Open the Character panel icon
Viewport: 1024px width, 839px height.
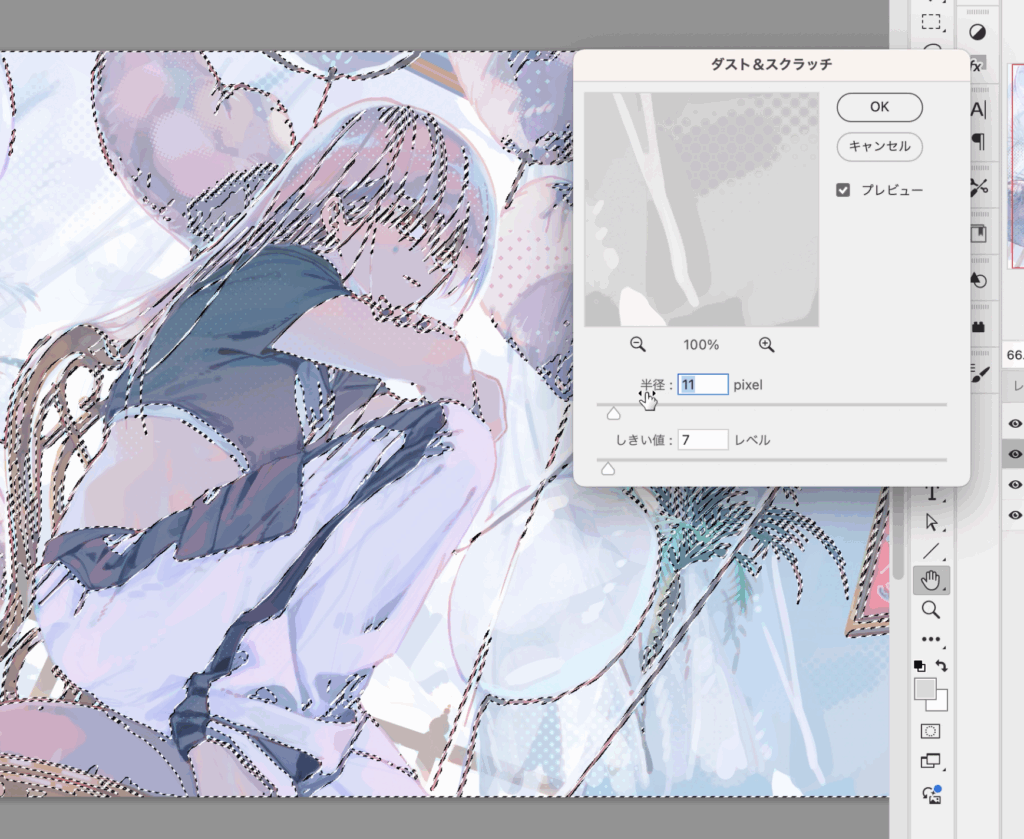978,109
